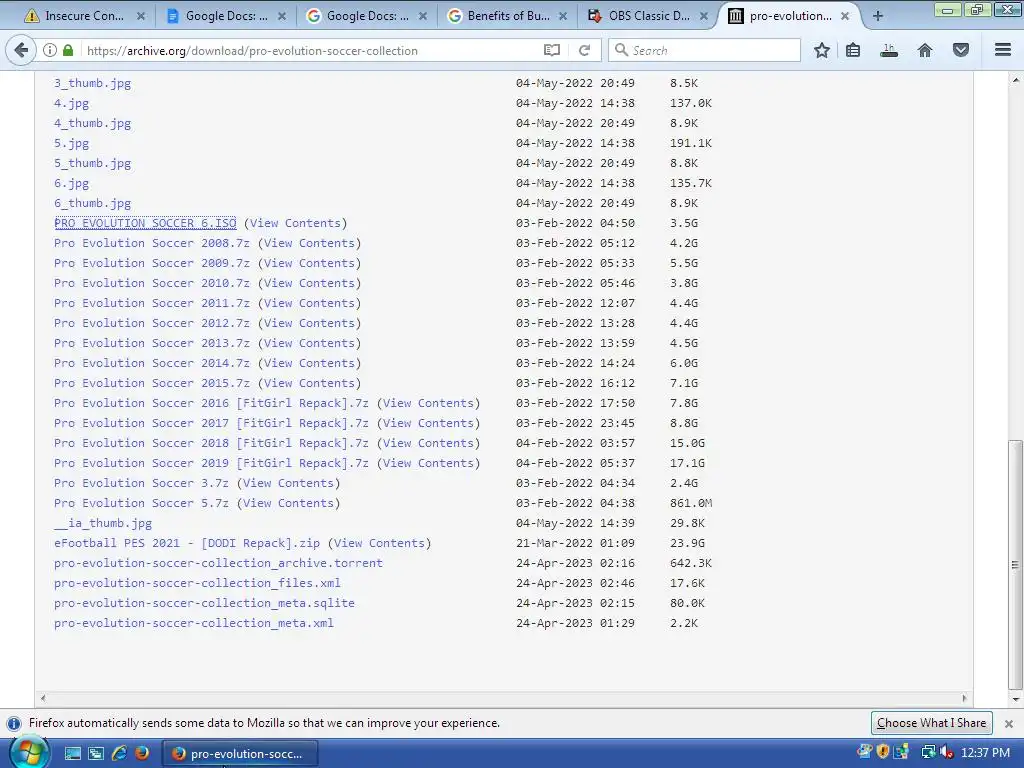Bookmark this page with the star icon
The image size is (1024, 768).
pyautogui.click(x=822, y=50)
